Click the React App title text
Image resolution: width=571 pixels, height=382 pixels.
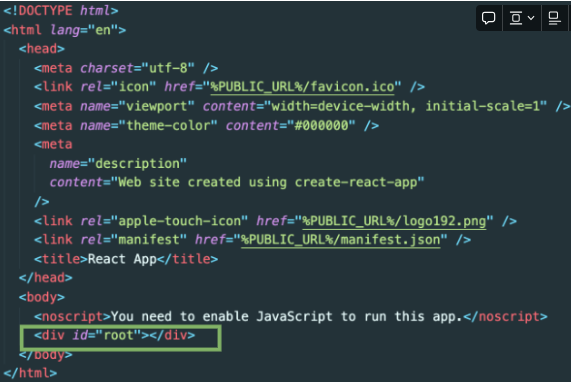point(122,259)
